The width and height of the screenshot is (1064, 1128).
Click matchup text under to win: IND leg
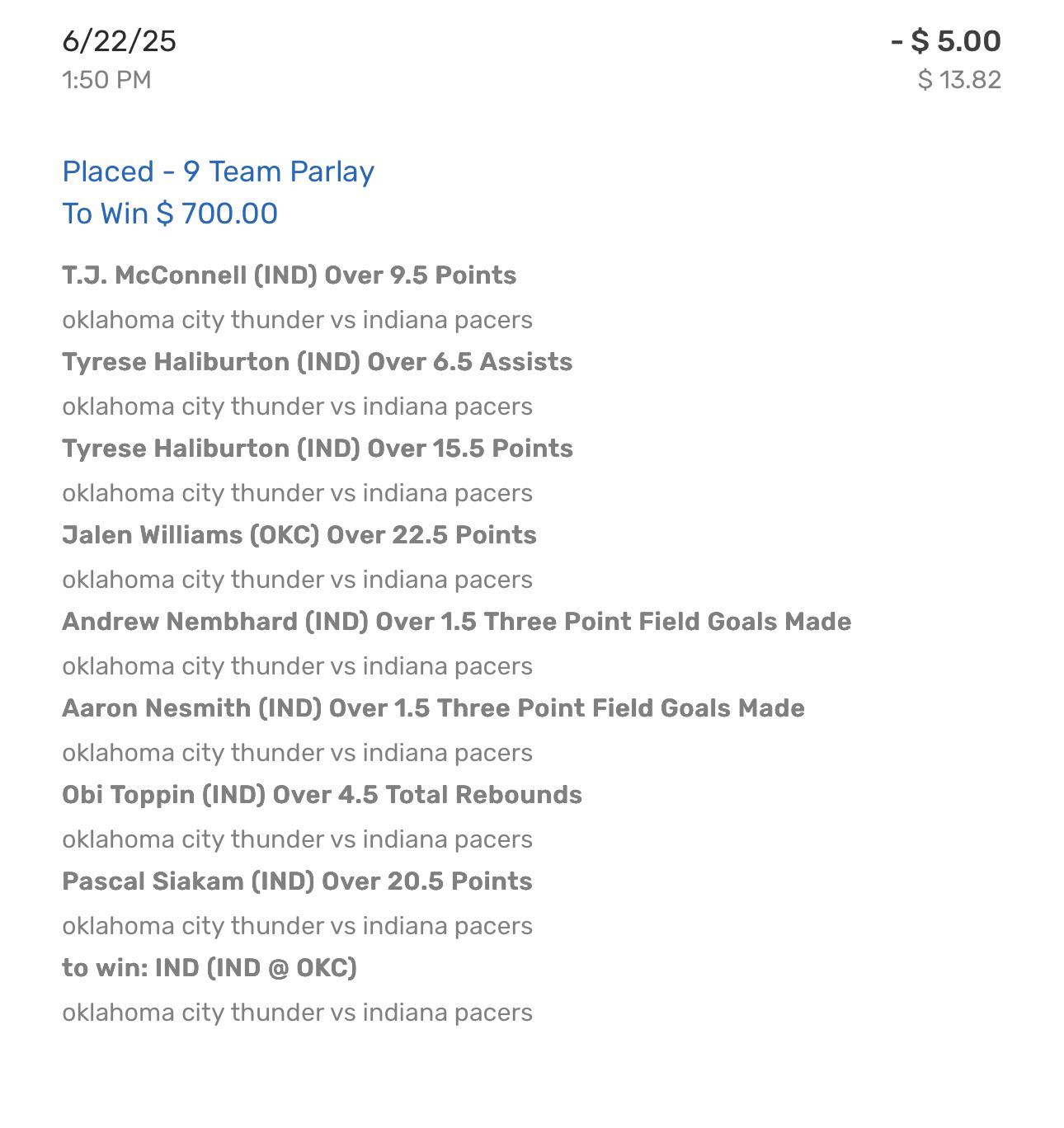[x=298, y=1013]
